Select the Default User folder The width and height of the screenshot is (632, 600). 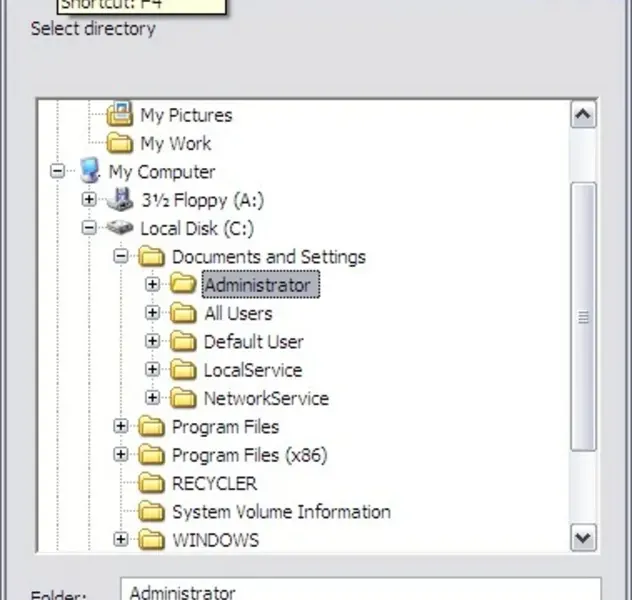[253, 342]
